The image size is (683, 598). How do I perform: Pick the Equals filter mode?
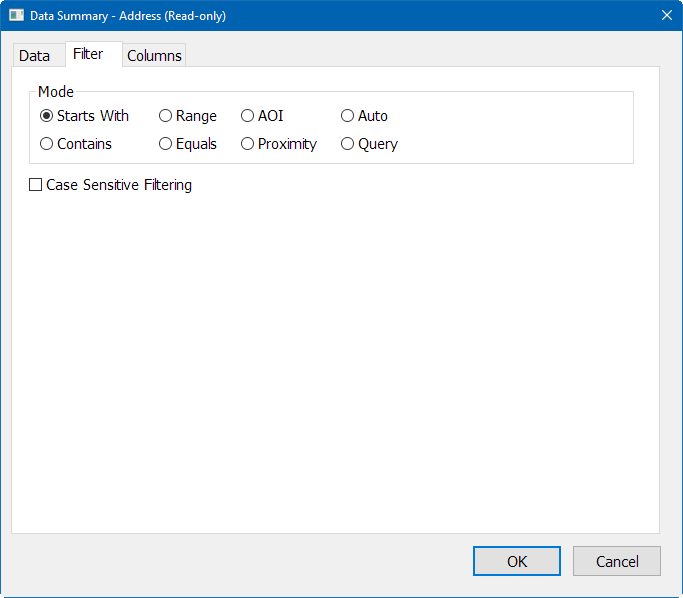[x=166, y=144]
